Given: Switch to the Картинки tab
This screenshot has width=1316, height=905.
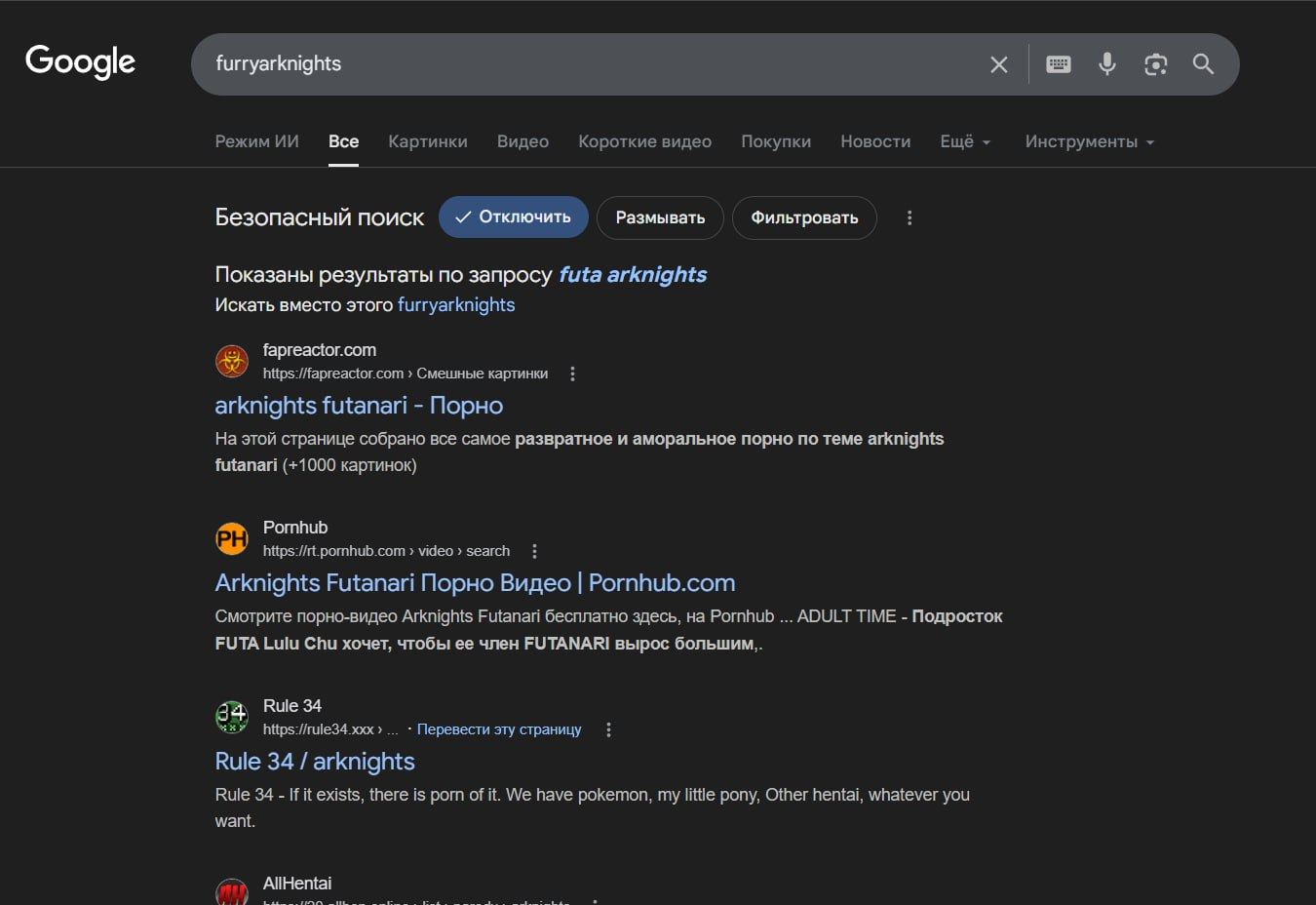Looking at the screenshot, I should pos(427,141).
